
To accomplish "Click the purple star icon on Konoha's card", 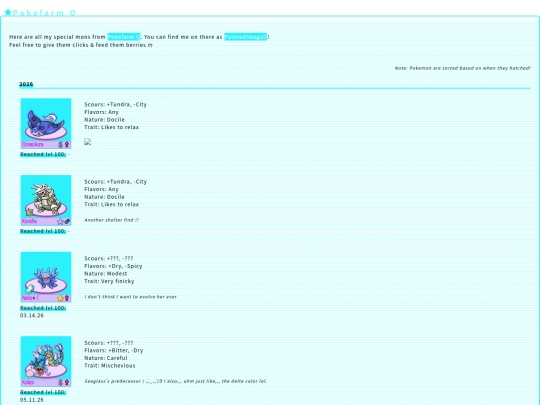I will click(x=60, y=221).
